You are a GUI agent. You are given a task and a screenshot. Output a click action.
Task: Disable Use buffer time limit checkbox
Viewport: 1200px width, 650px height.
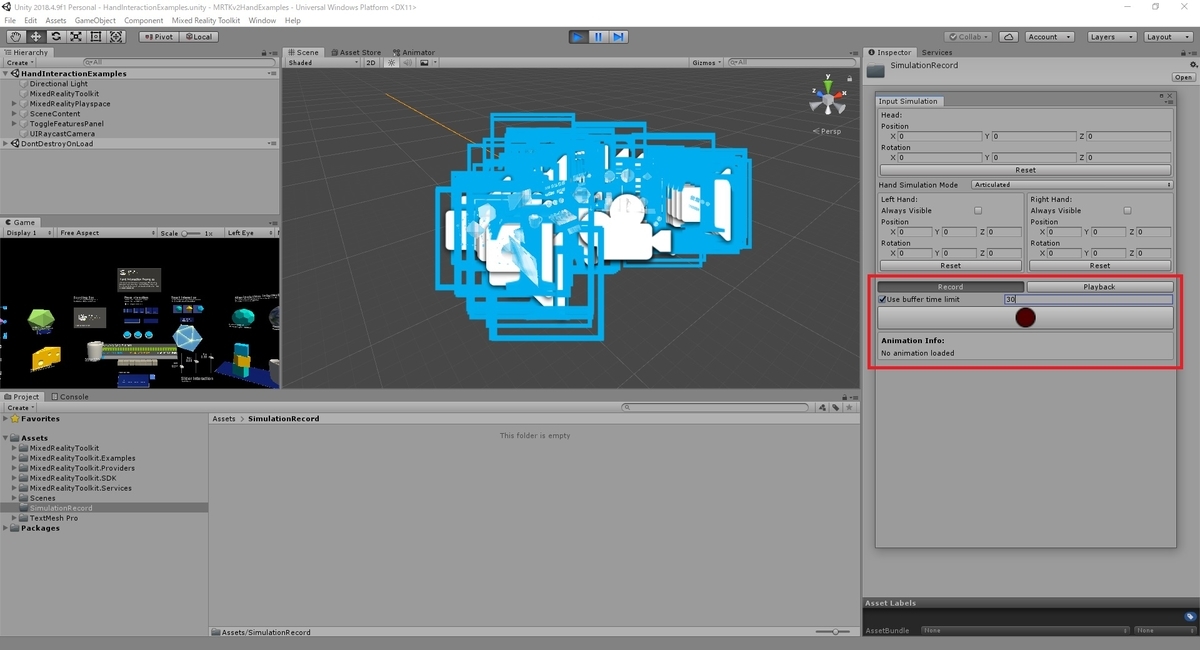(x=882, y=299)
